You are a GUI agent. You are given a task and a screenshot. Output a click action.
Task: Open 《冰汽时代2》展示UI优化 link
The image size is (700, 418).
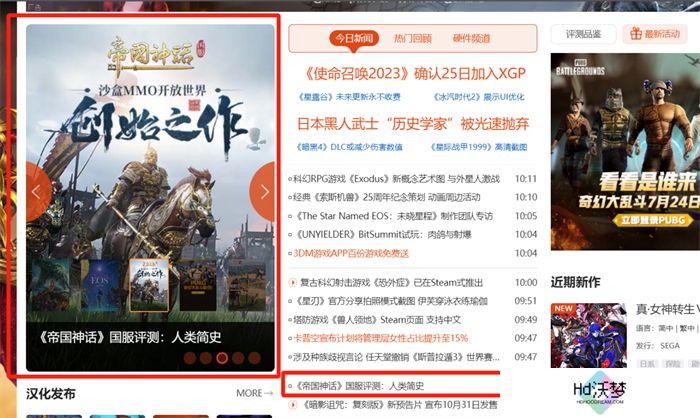(x=479, y=97)
